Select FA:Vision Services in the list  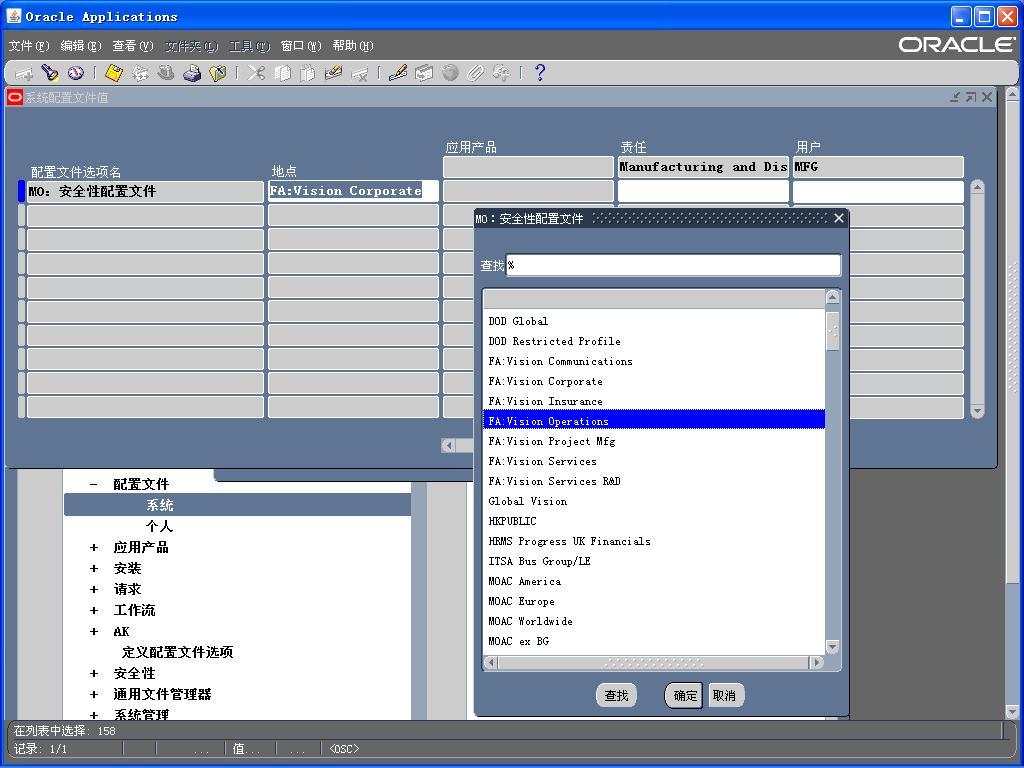point(542,461)
